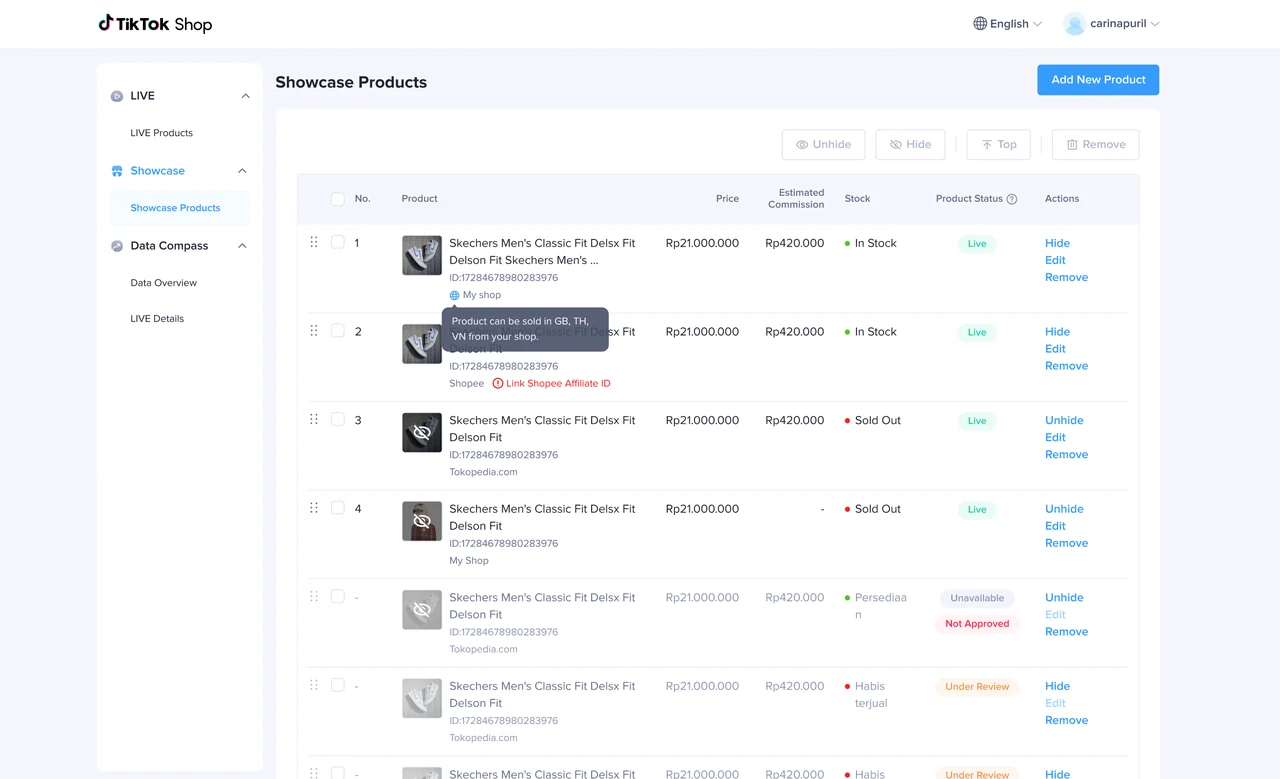The width and height of the screenshot is (1280, 779).
Task: Click the Add New Product button
Action: coord(1098,80)
